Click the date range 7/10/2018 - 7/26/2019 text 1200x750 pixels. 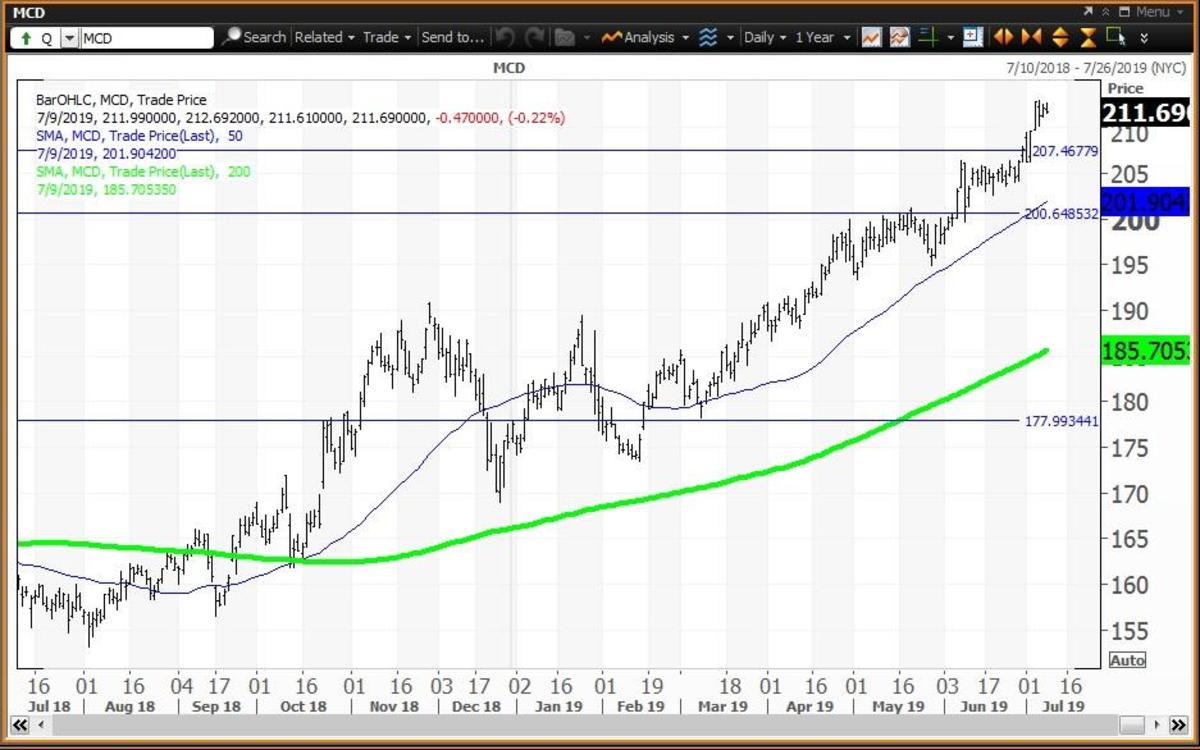1094,68
